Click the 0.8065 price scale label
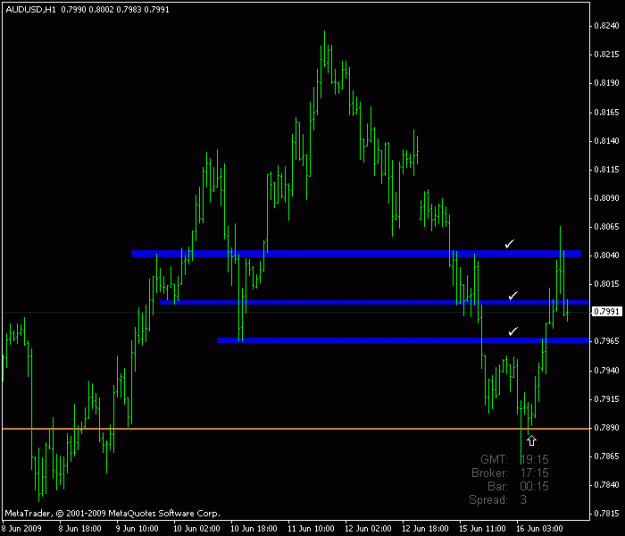Viewport: 625px width, 536px height. pos(607,227)
